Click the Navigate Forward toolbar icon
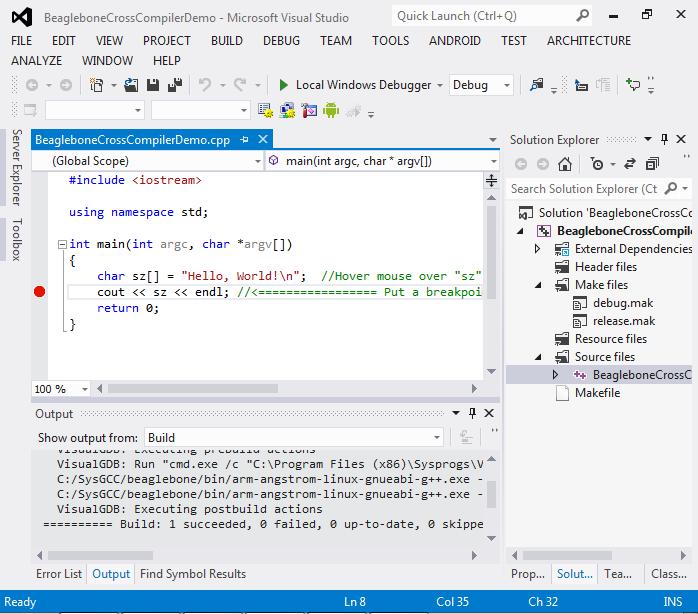The width and height of the screenshot is (698, 614). click(x=66, y=85)
